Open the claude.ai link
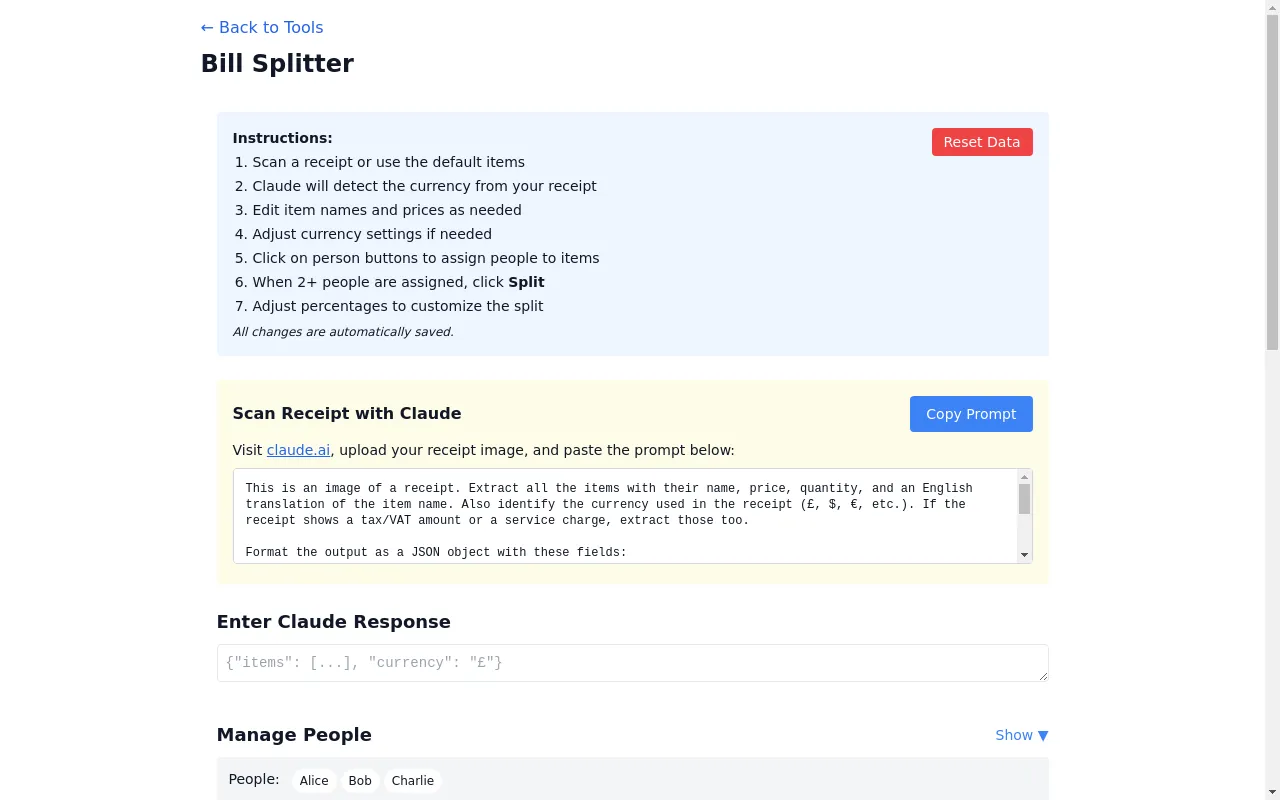 [x=298, y=450]
